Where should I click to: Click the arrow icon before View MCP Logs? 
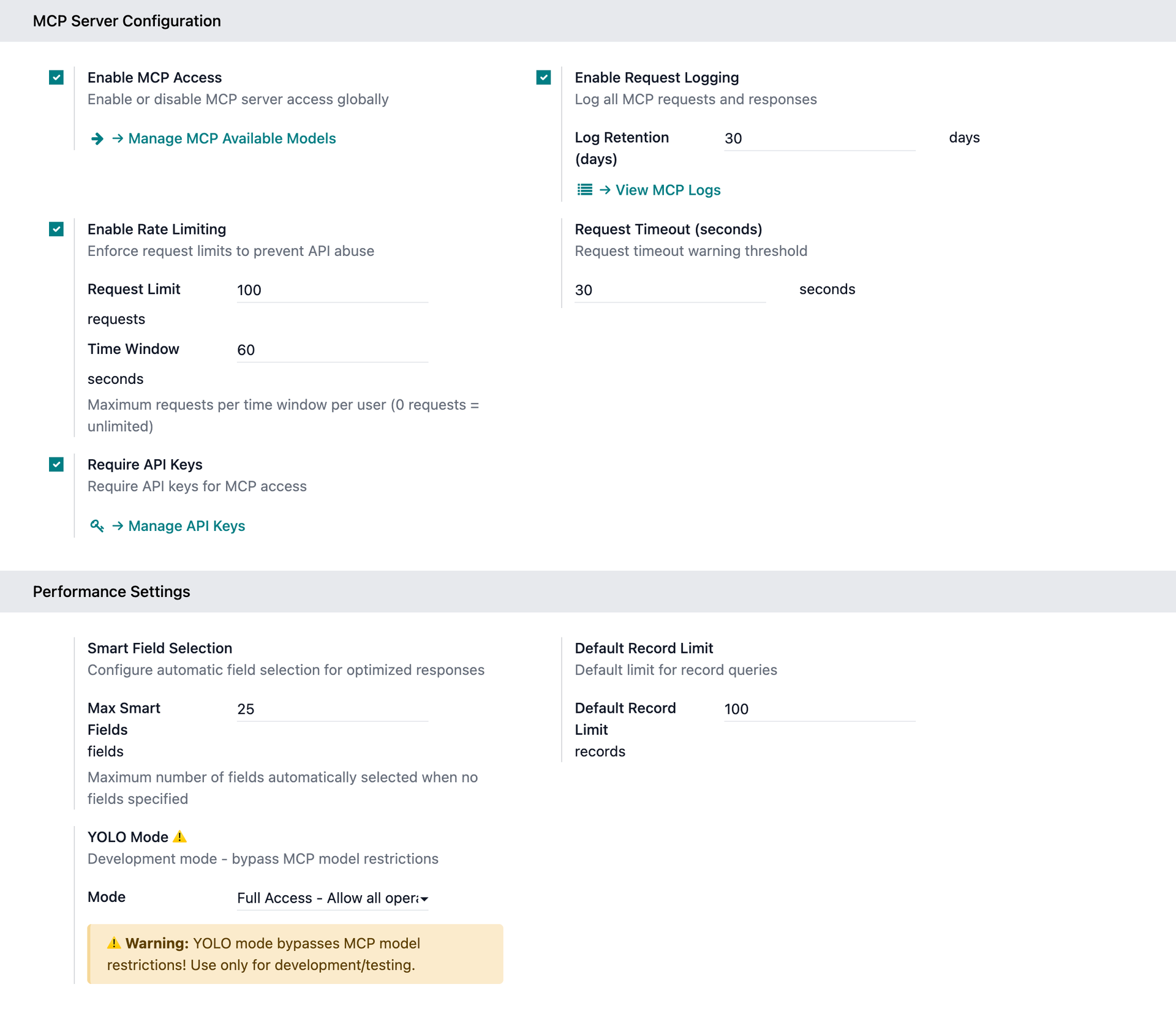click(x=606, y=190)
